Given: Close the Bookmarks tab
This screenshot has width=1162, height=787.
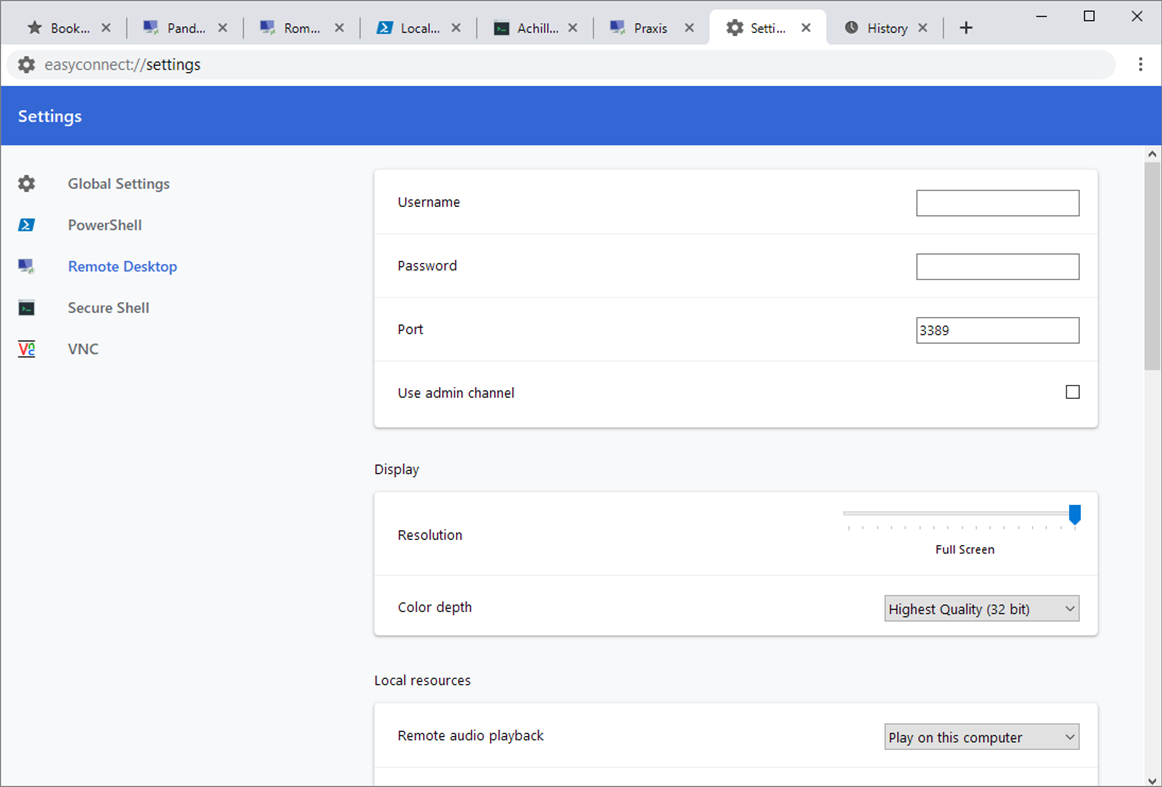Looking at the screenshot, I should [106, 28].
